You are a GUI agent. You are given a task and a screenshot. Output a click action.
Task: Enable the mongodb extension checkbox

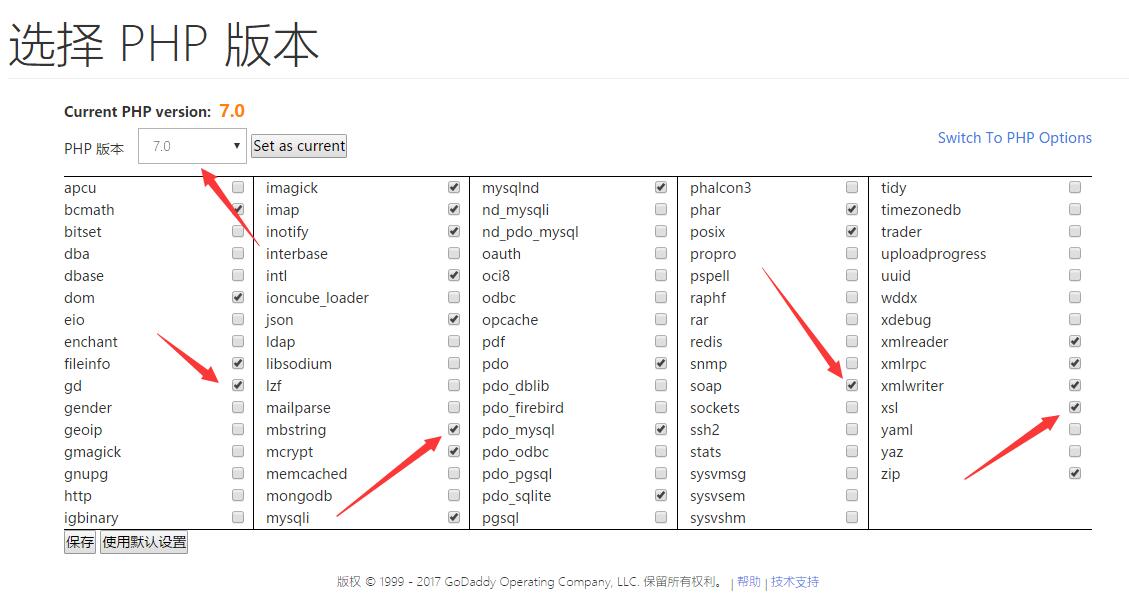(x=454, y=495)
